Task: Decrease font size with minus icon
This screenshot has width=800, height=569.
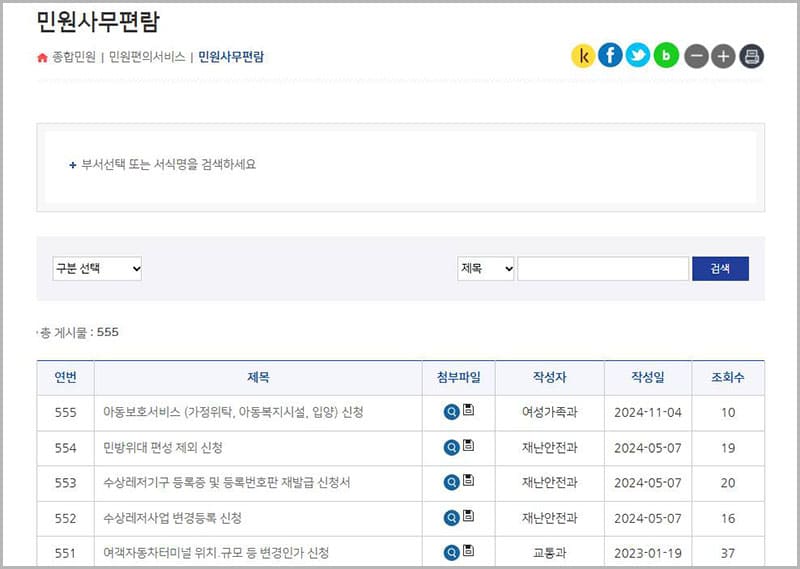Action: coord(696,56)
